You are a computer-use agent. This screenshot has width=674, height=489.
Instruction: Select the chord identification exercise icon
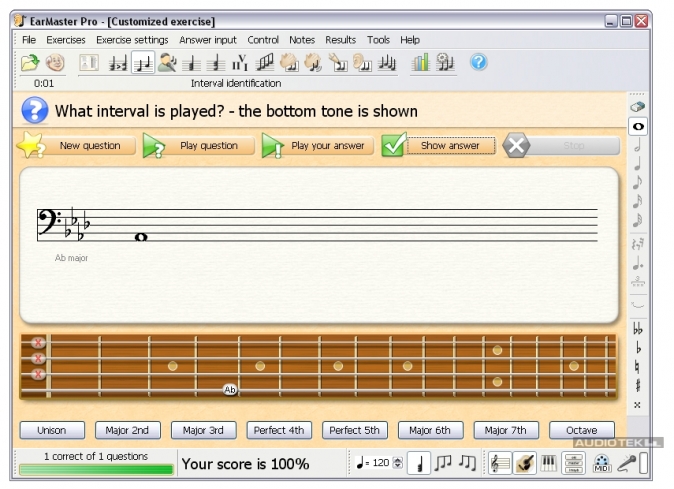(x=191, y=63)
